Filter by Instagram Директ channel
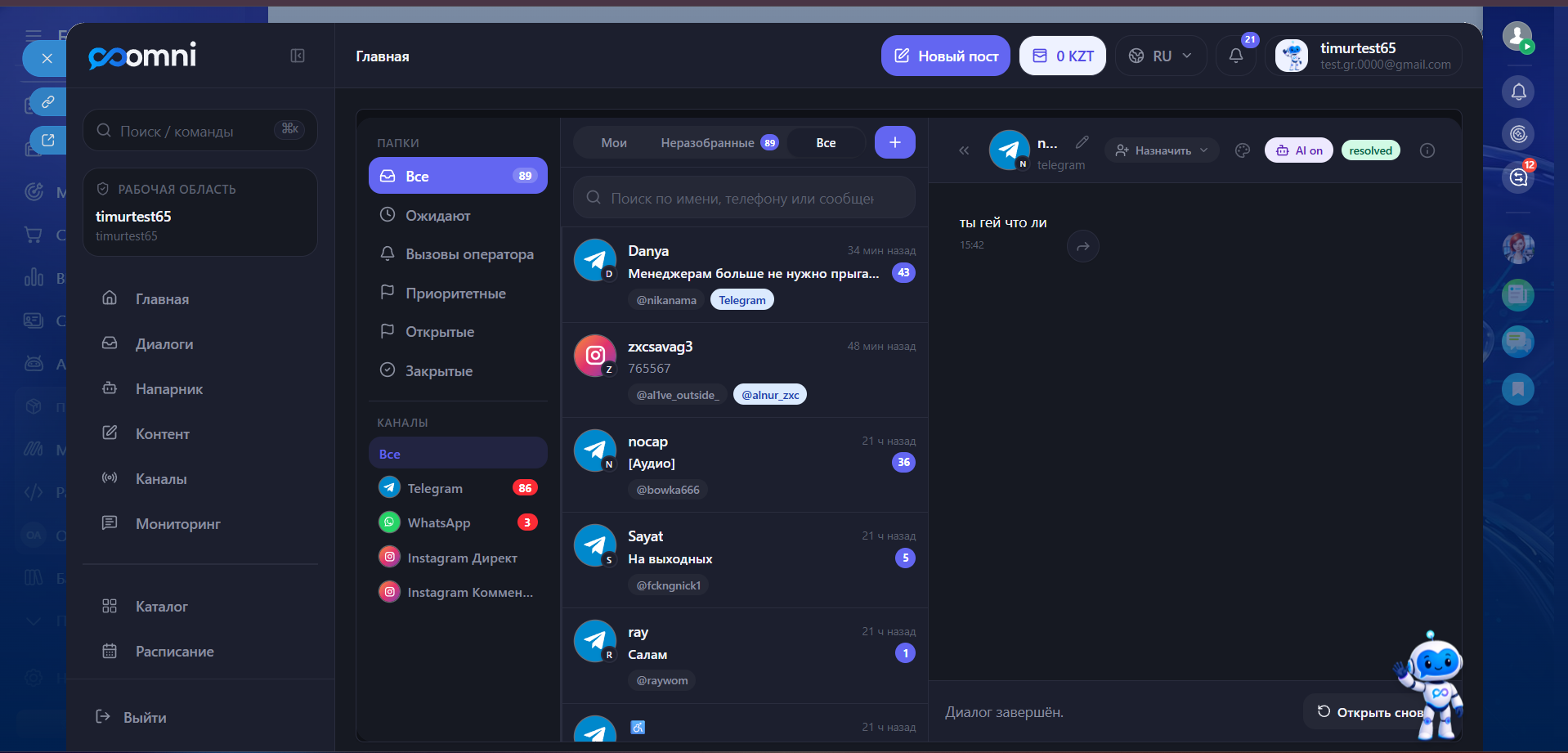1568x753 pixels. tap(458, 558)
